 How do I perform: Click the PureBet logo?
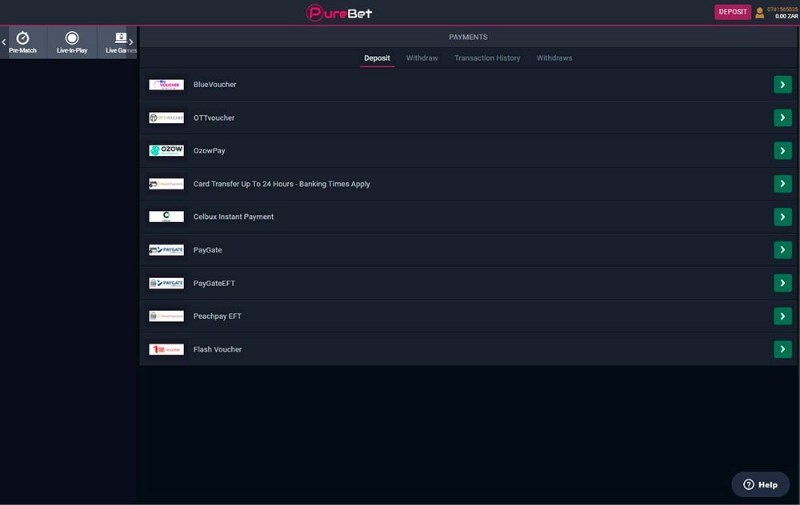tap(339, 13)
